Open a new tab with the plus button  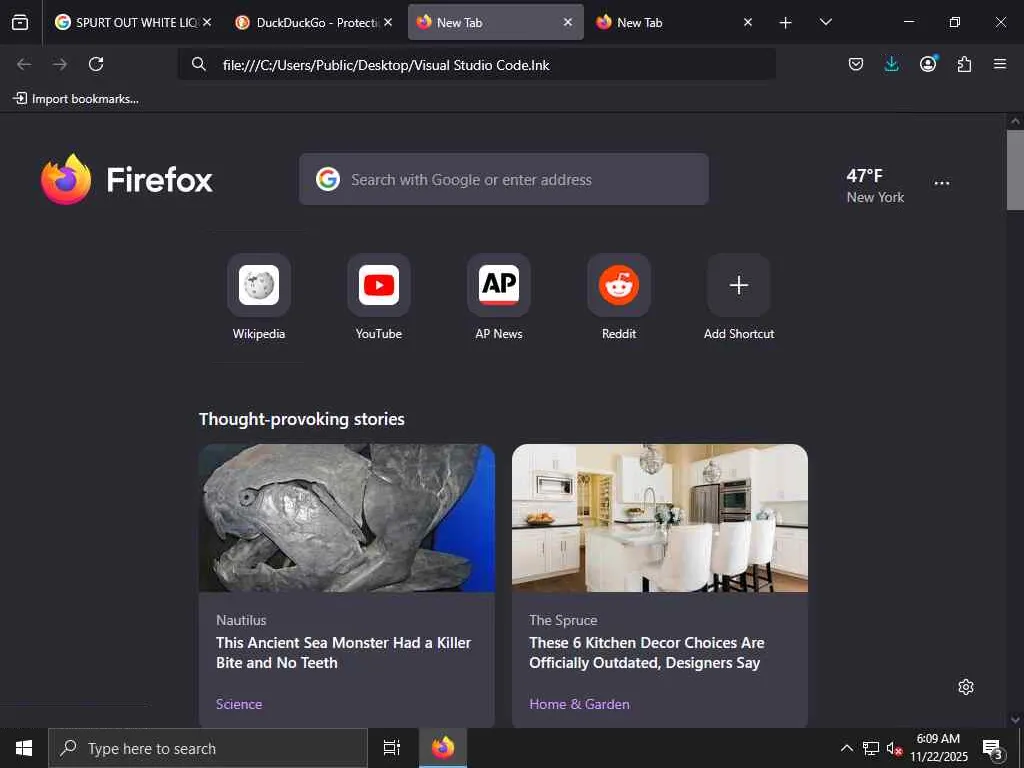coord(786,23)
